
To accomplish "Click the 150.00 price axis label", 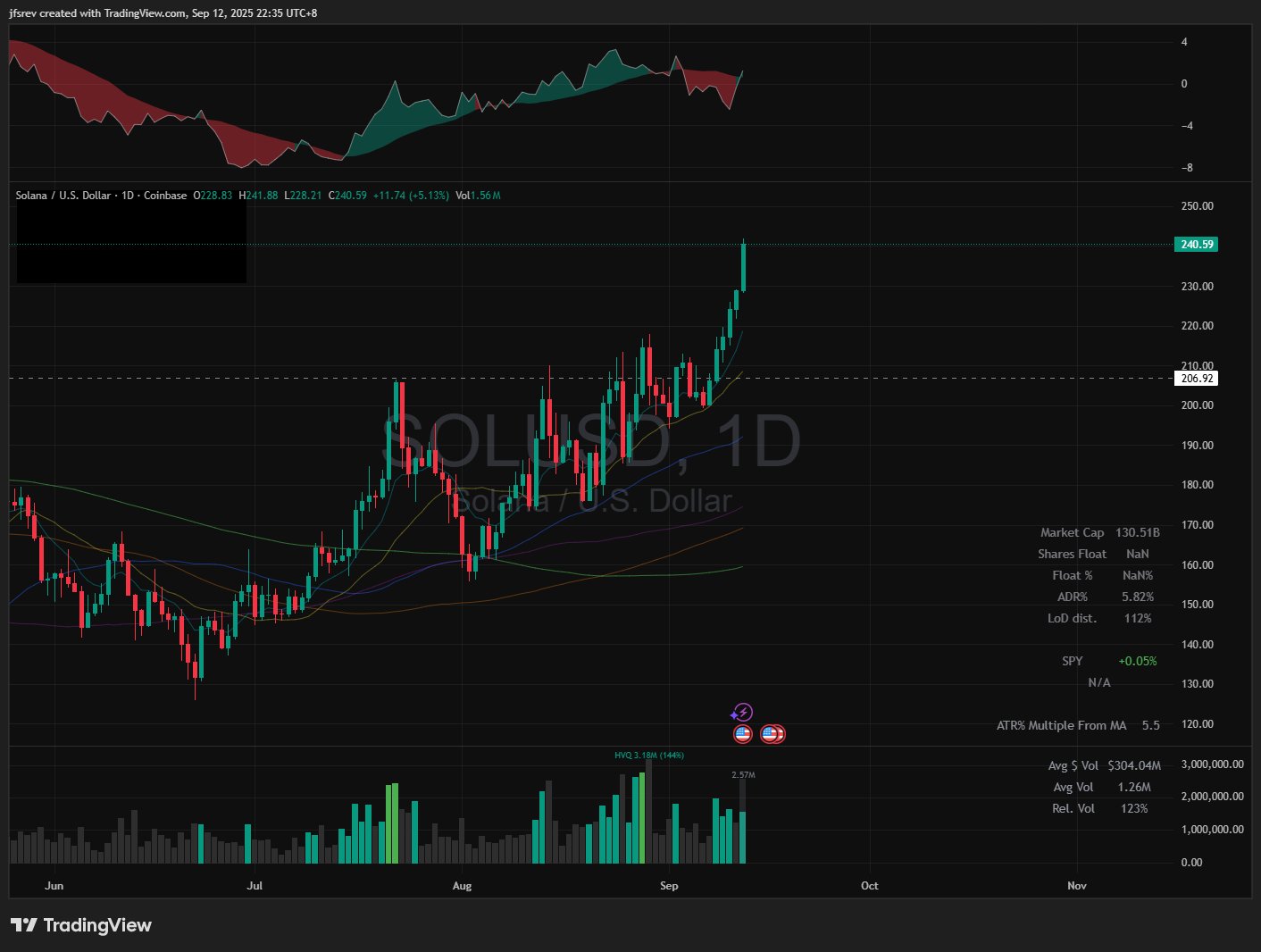I will (1197, 605).
